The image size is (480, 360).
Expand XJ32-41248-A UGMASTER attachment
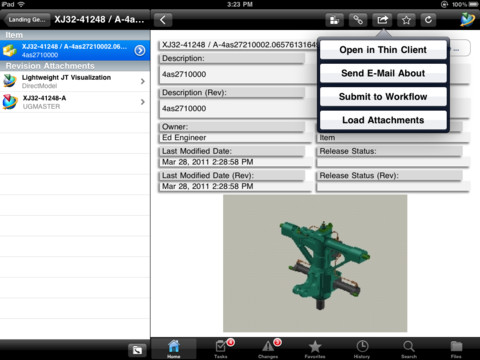(75, 102)
